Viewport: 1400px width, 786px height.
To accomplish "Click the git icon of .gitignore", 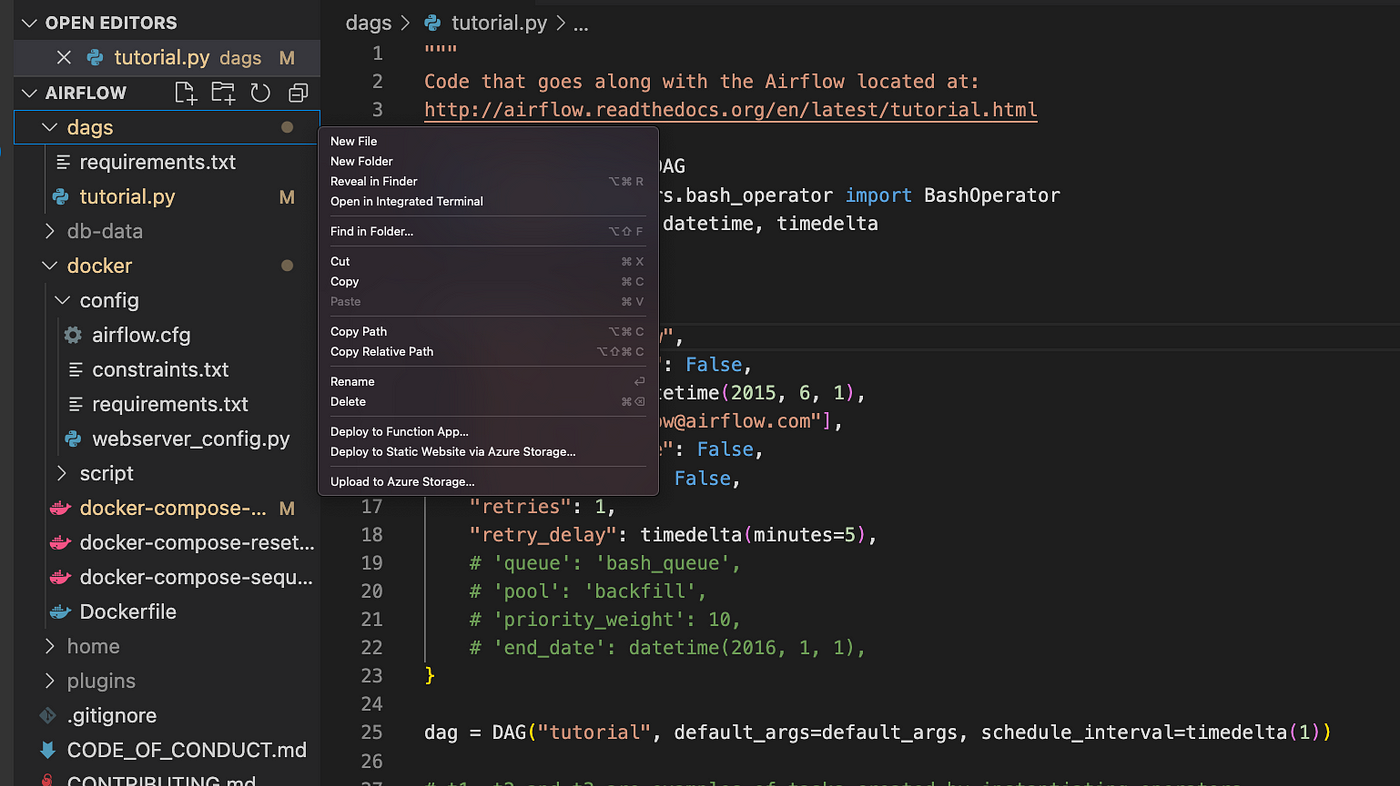I will coord(47,716).
